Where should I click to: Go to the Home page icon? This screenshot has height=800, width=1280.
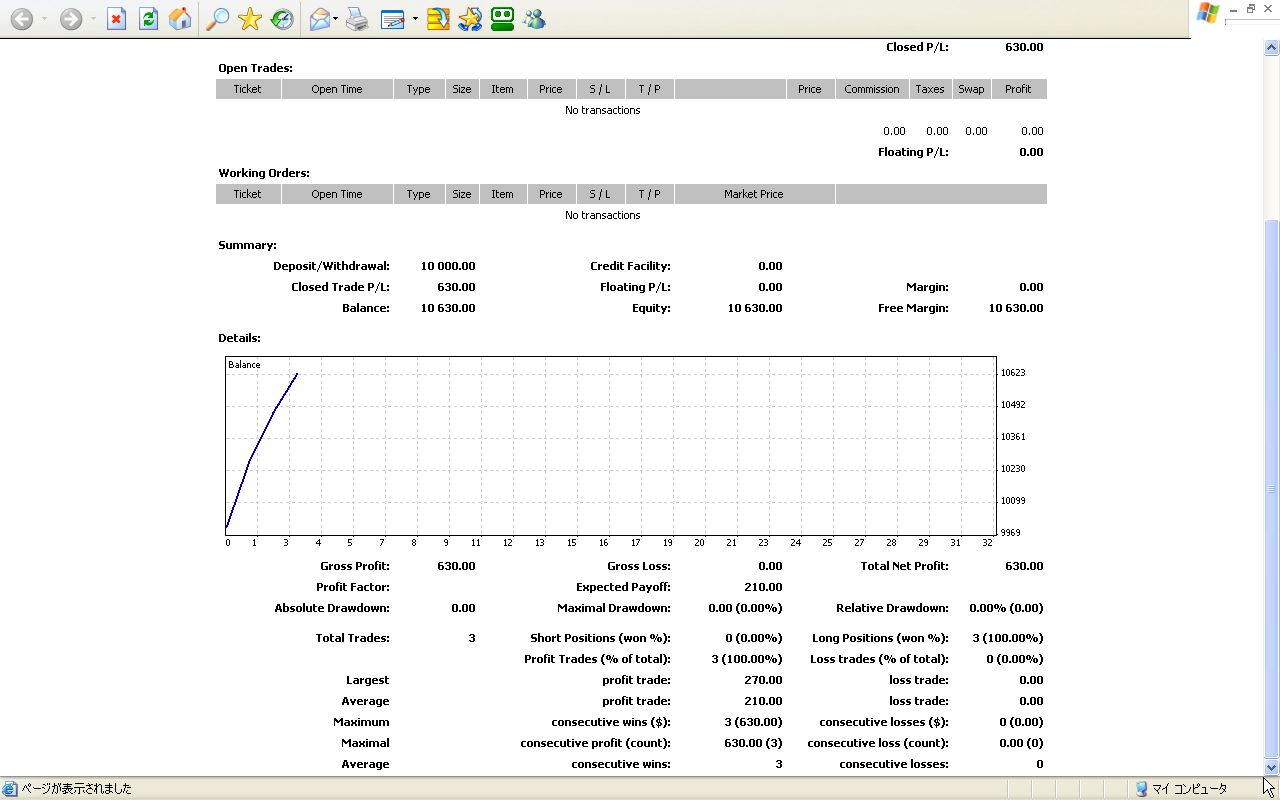(180, 19)
